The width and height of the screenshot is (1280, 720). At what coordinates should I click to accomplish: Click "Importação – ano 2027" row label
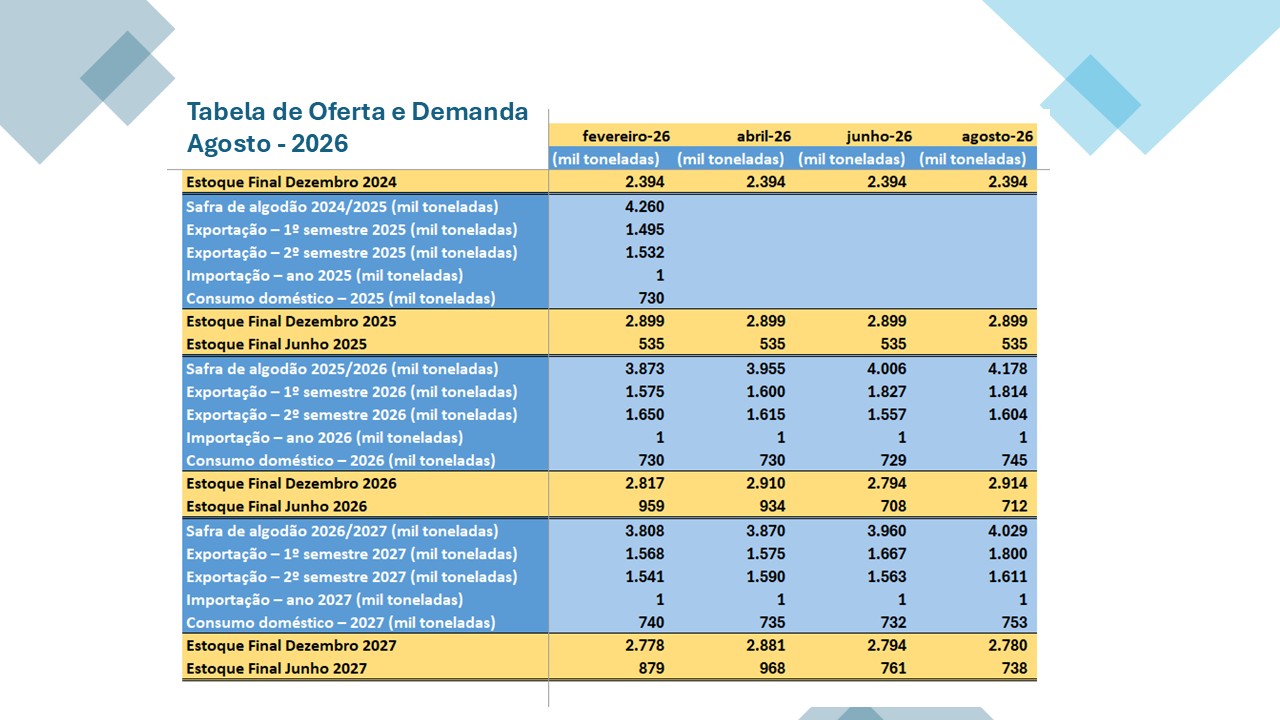325,600
